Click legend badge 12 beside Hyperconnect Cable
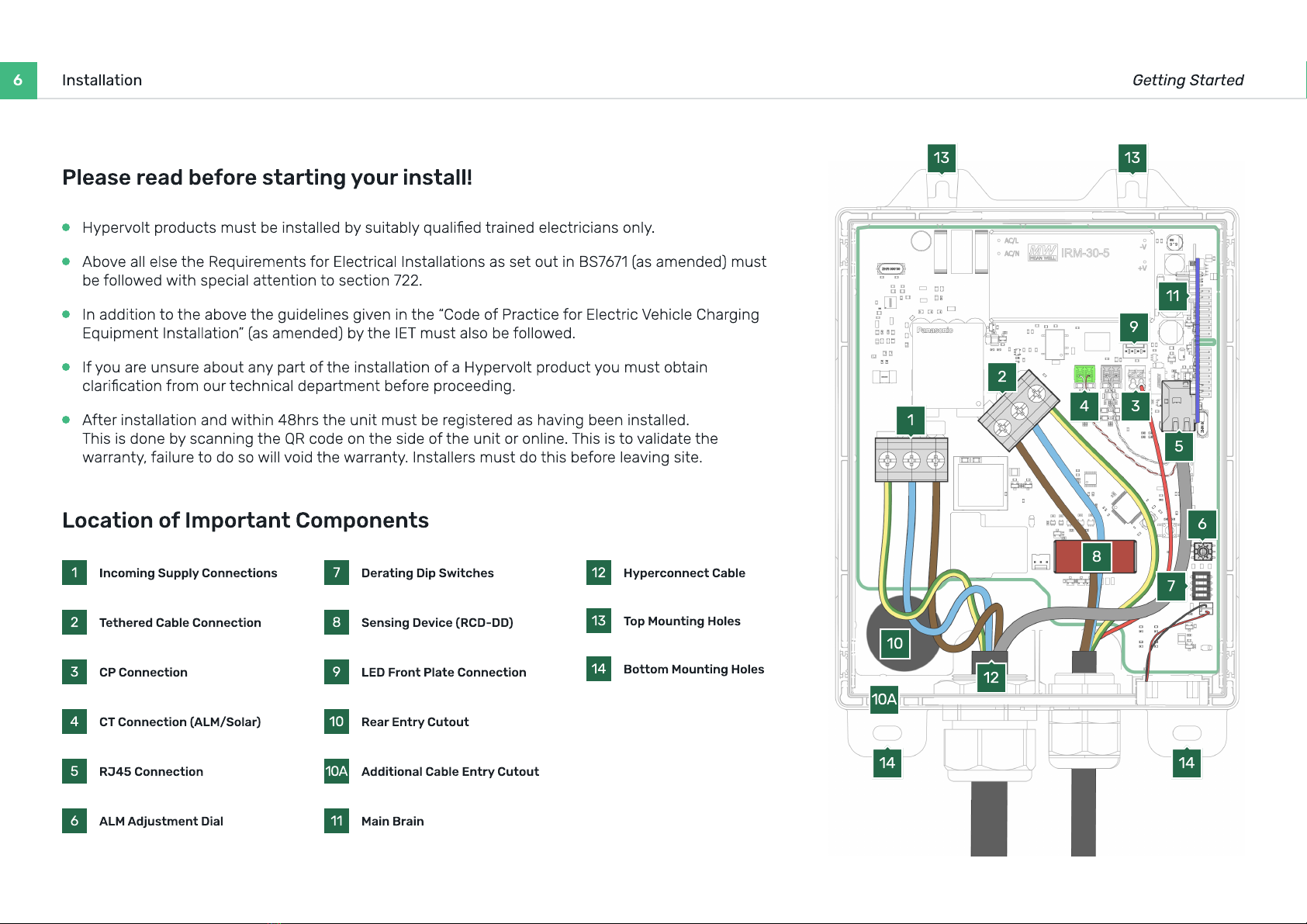Screen dimensions: 1307x924 pos(599,573)
